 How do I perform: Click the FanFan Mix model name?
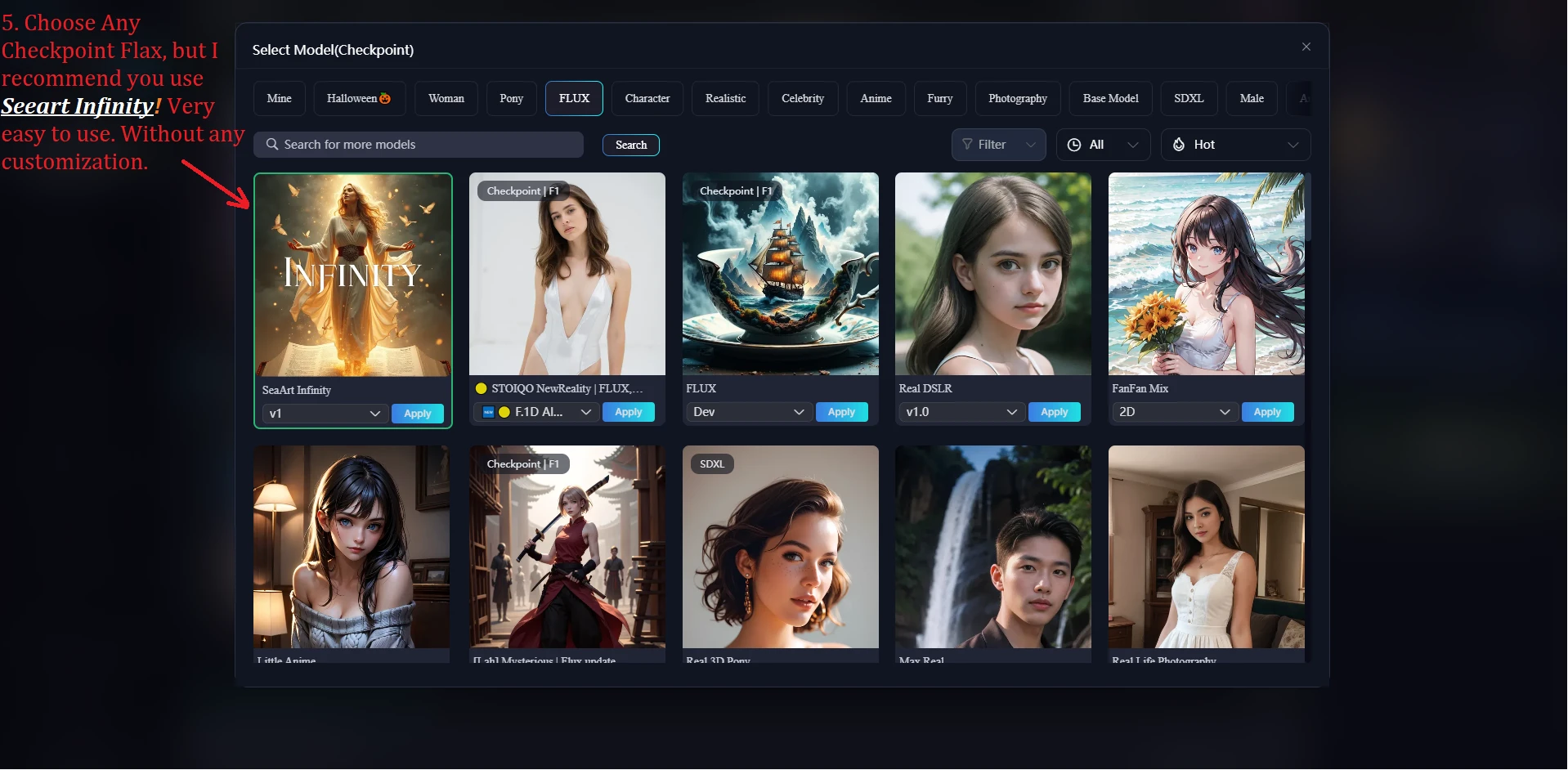click(1140, 388)
